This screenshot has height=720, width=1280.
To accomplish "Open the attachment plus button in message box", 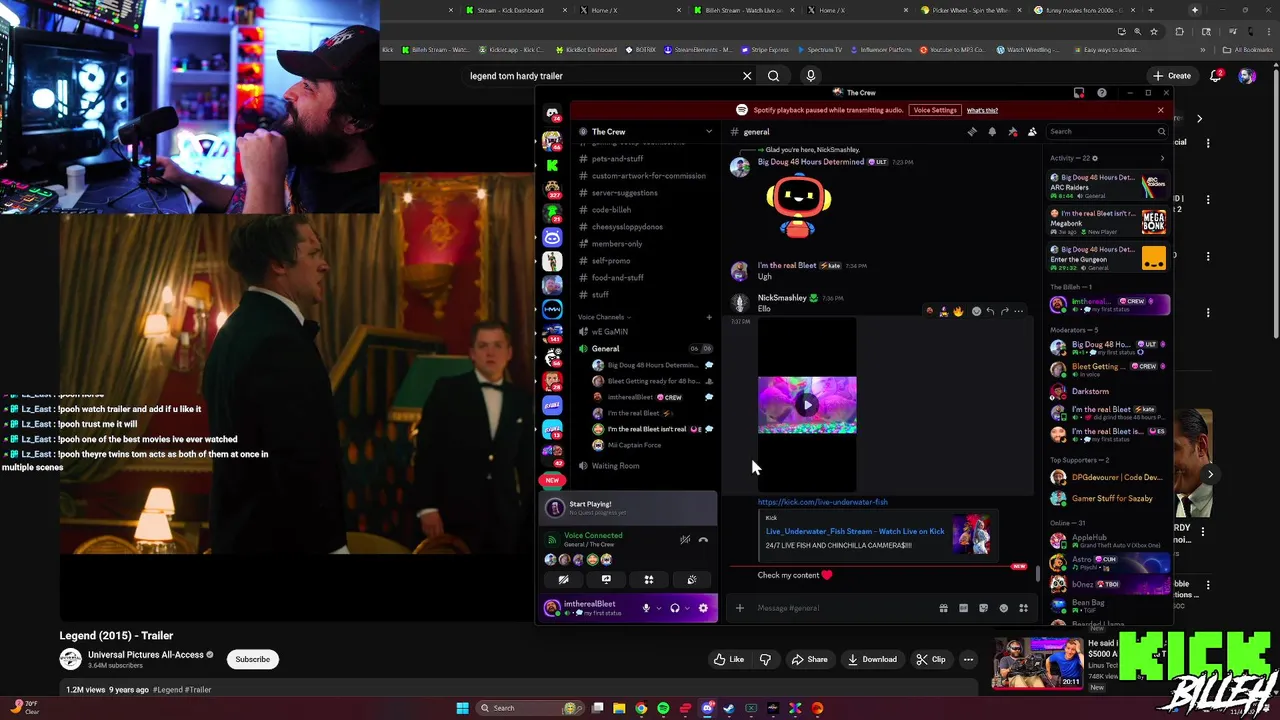I will point(740,608).
